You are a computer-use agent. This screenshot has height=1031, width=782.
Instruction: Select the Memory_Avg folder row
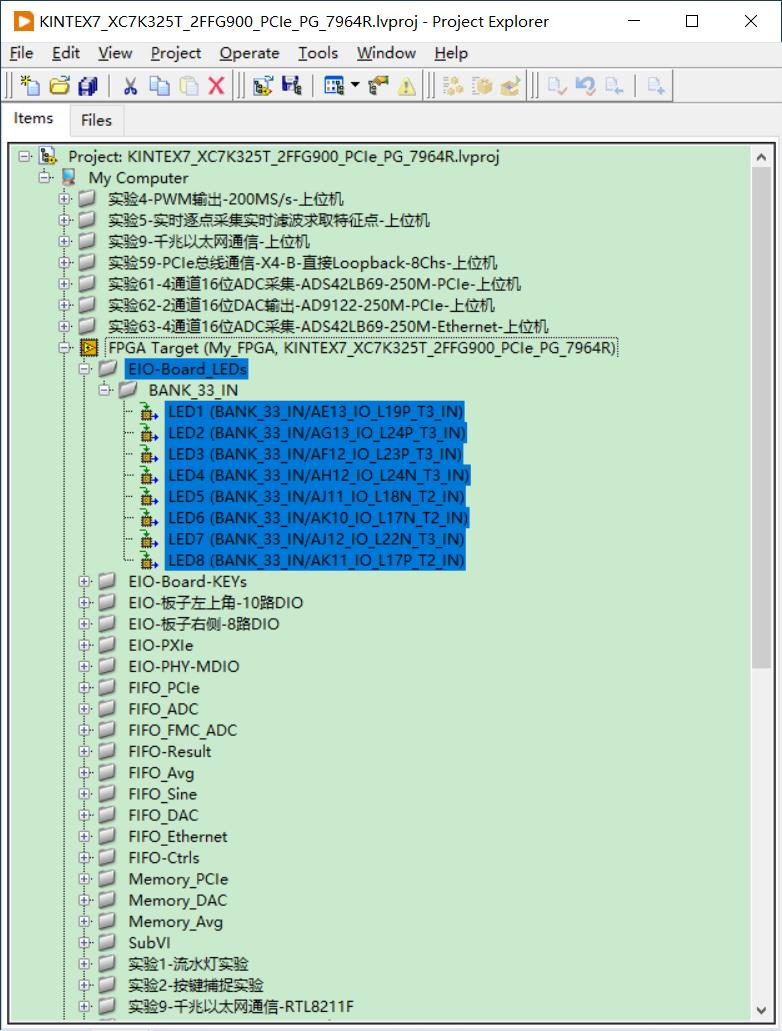(x=176, y=922)
